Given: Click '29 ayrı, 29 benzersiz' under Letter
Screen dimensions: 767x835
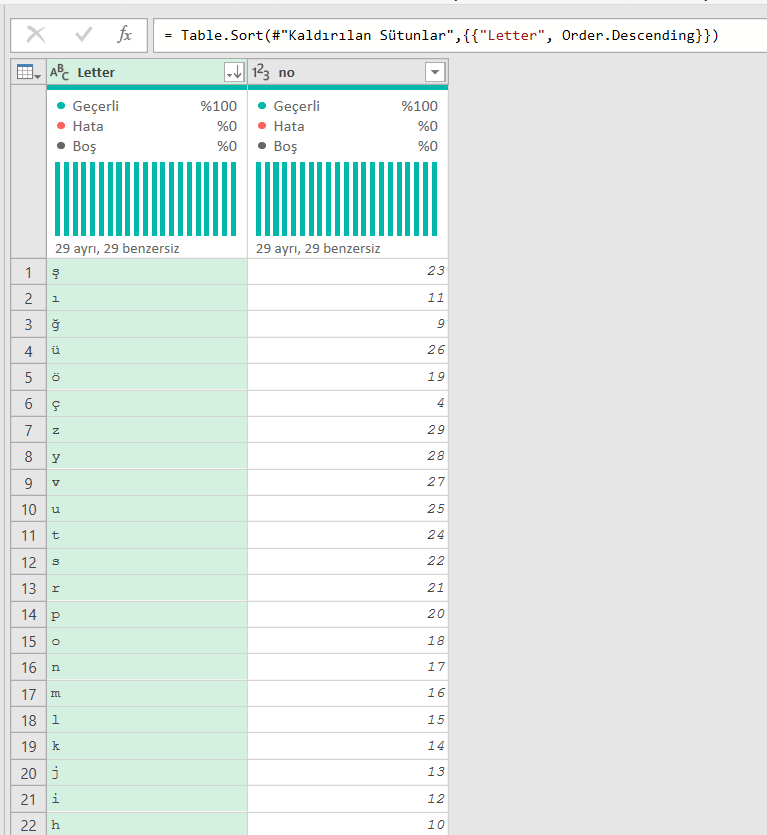Looking at the screenshot, I should 117,249.
